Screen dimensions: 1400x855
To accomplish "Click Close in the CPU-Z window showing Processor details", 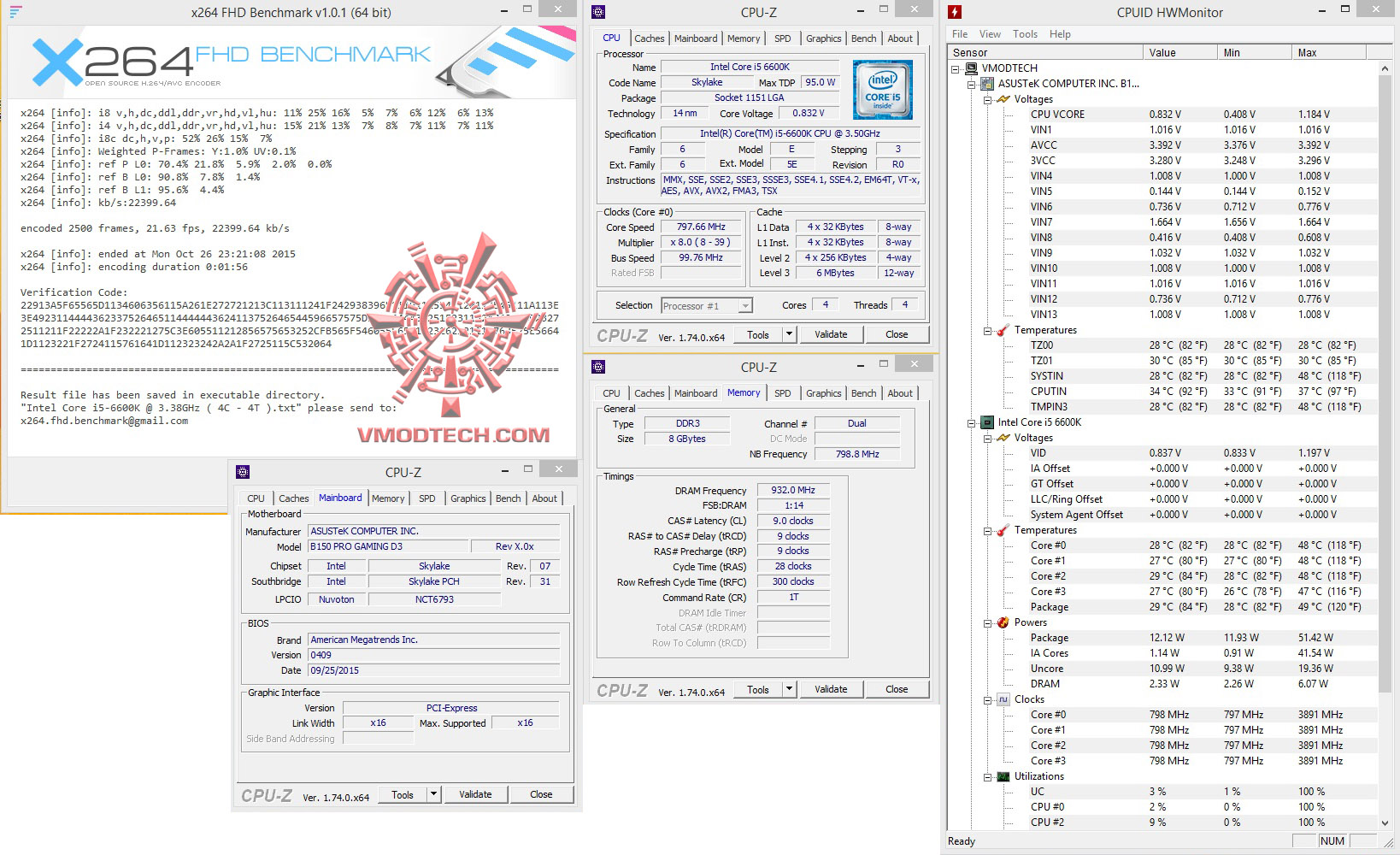I will pos(897,334).
